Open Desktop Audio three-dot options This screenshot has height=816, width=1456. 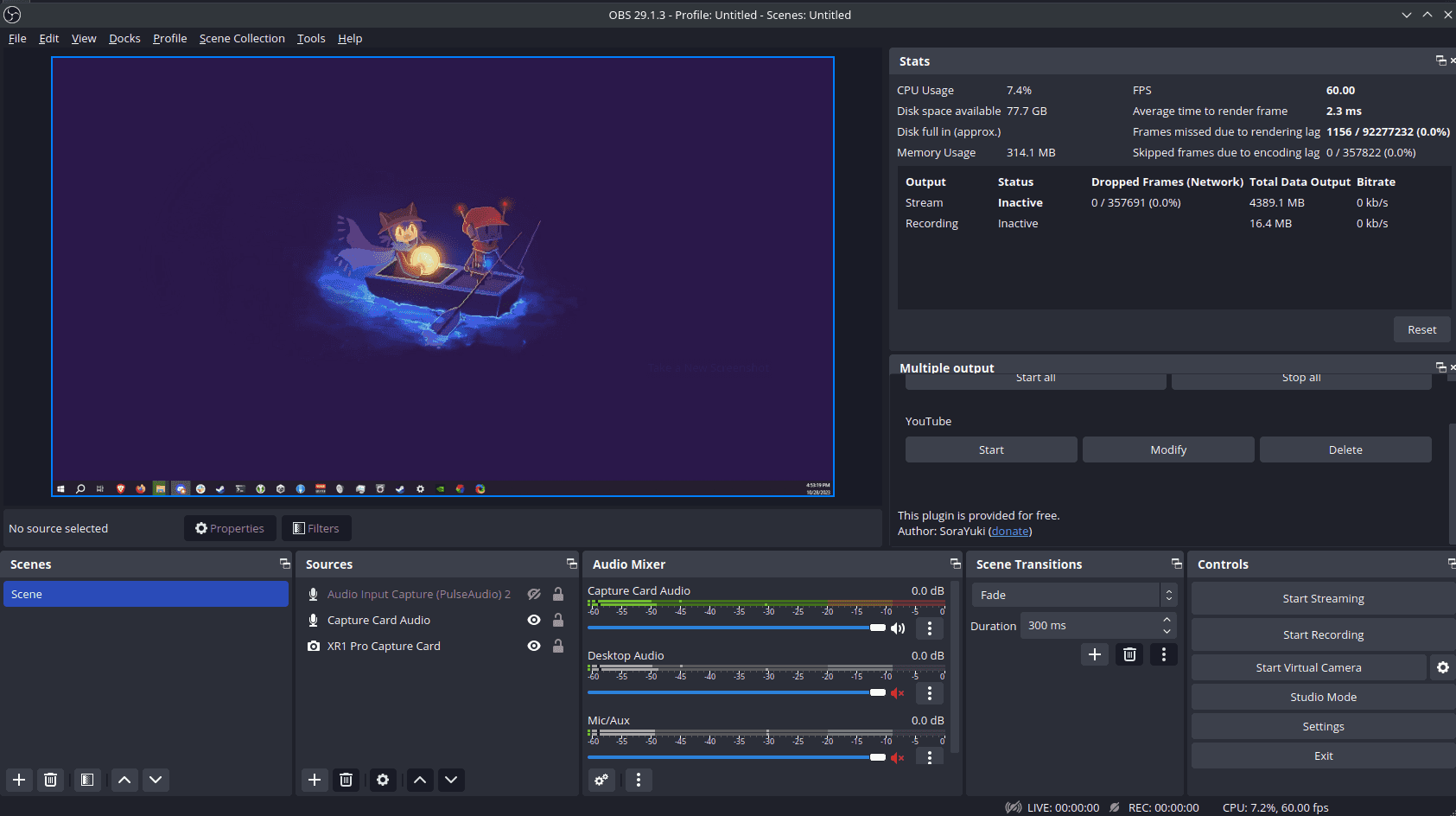(x=930, y=693)
